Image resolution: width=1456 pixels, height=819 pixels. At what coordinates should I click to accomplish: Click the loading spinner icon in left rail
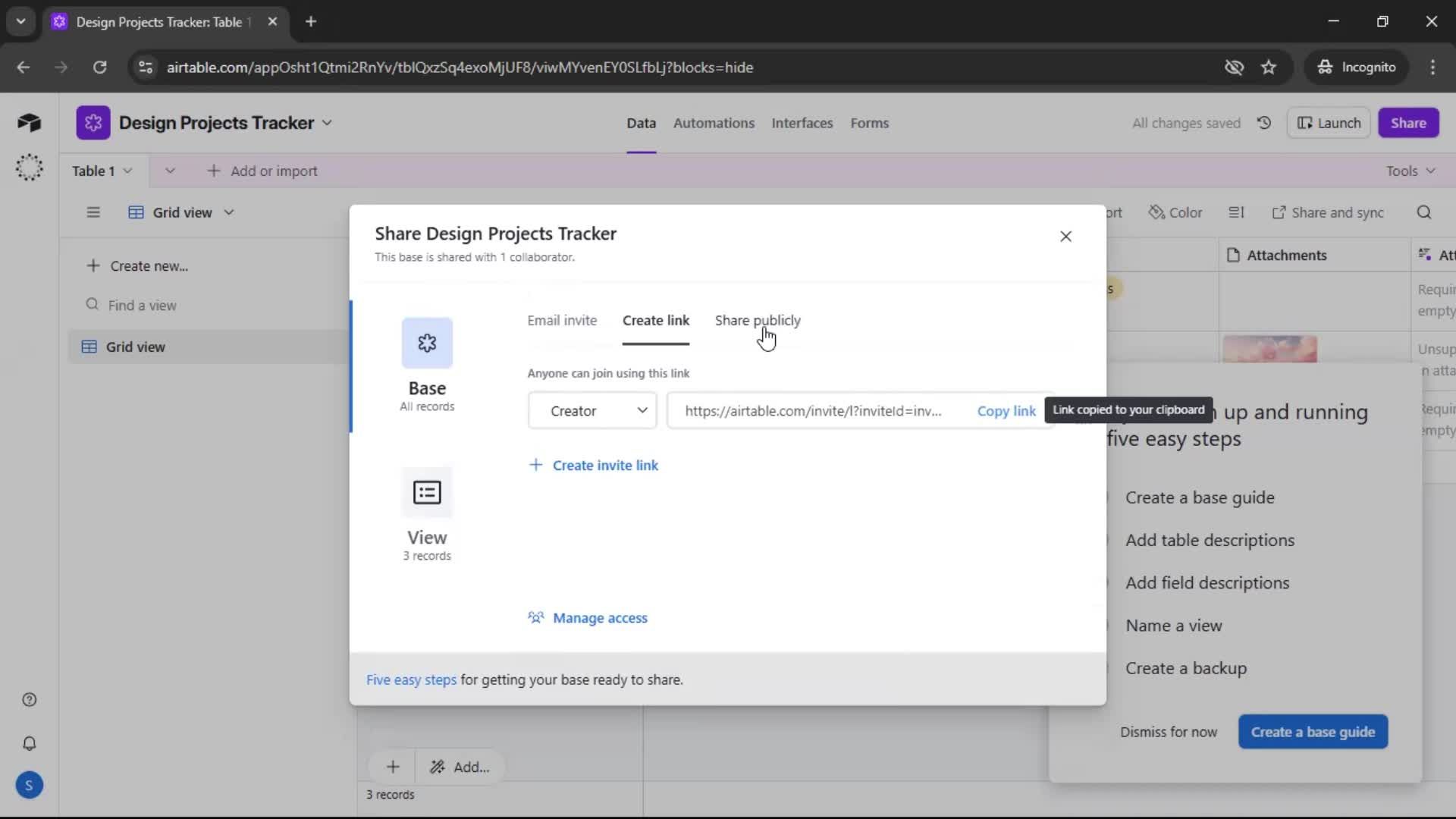29,167
